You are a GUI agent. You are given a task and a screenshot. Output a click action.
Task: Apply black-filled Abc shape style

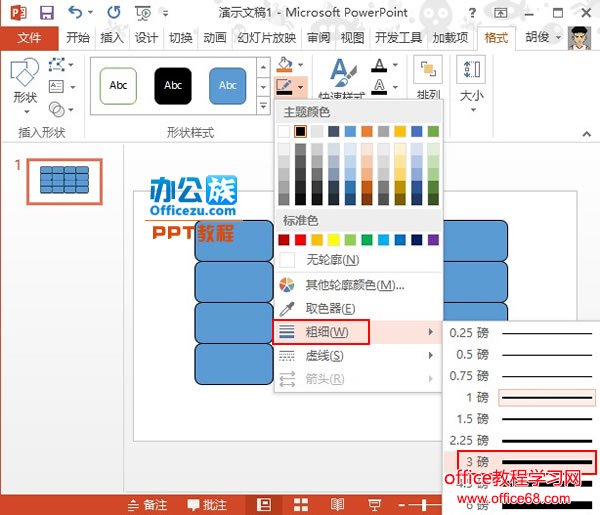(x=173, y=86)
